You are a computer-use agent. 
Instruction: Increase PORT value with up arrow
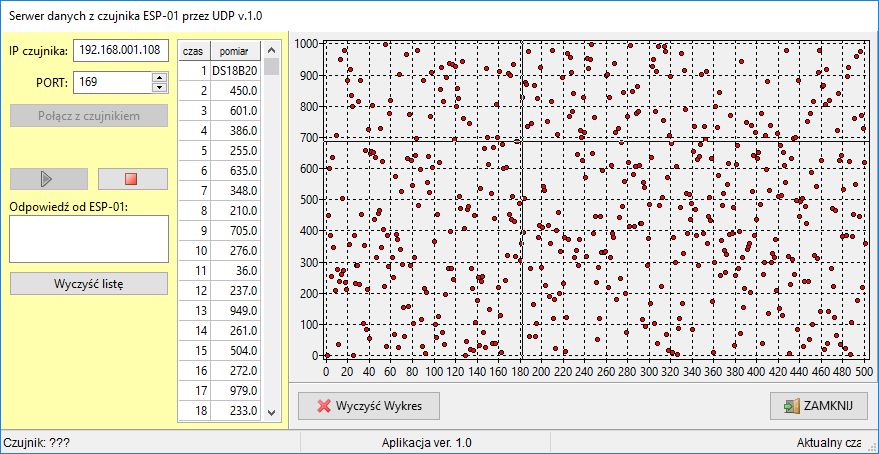click(x=160, y=77)
